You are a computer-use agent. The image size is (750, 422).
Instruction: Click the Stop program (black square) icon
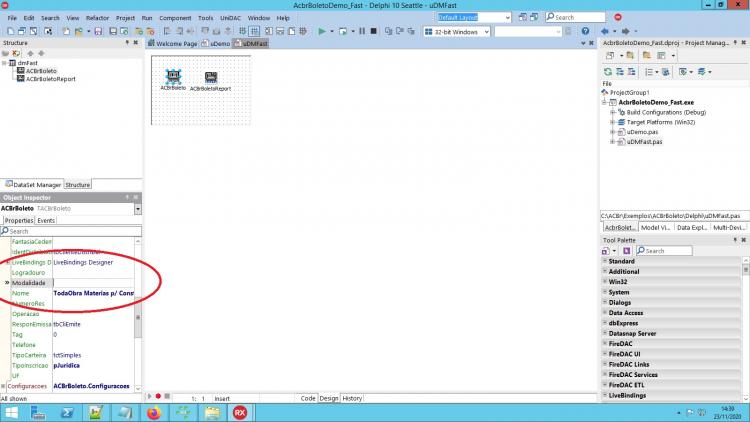click(x=374, y=31)
